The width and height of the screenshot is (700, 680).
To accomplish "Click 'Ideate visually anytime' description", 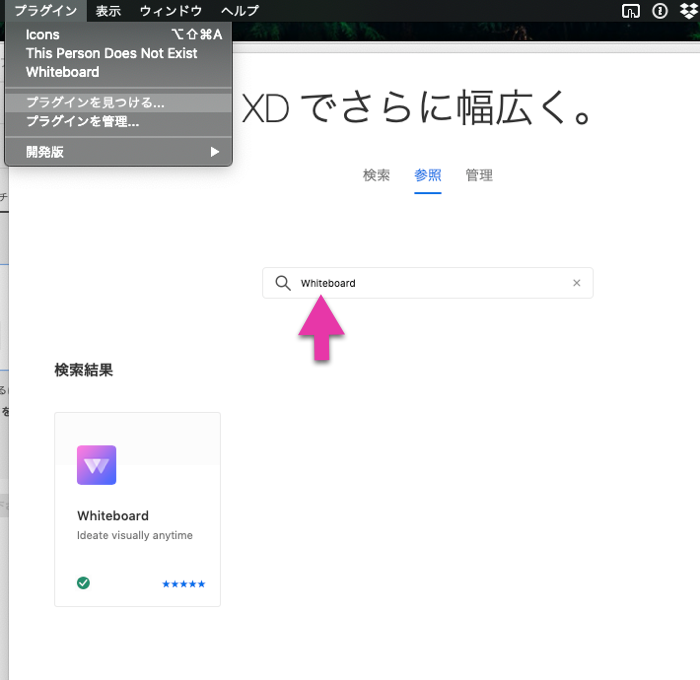I will [x=135, y=535].
